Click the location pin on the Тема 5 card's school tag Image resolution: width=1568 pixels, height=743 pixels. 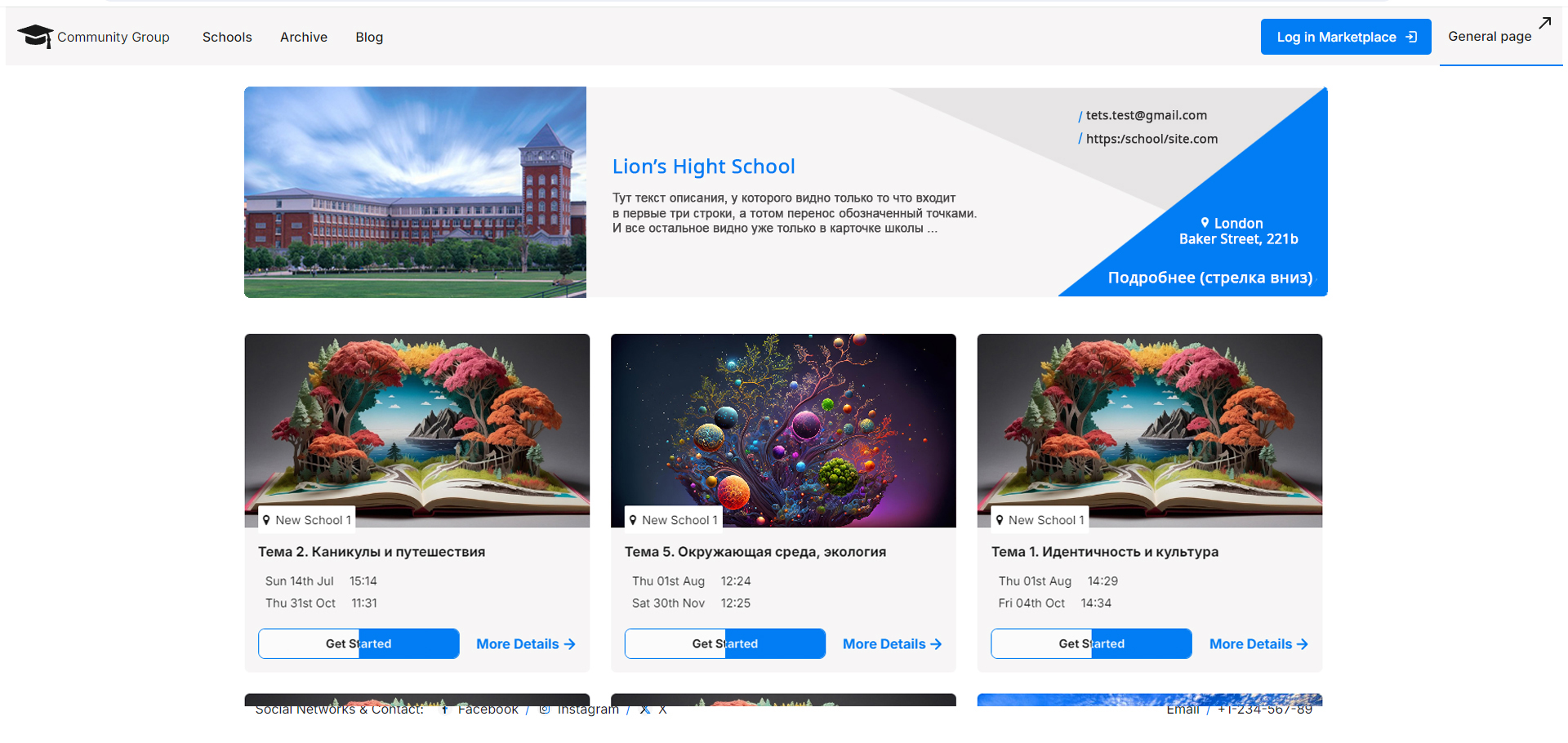point(633,520)
